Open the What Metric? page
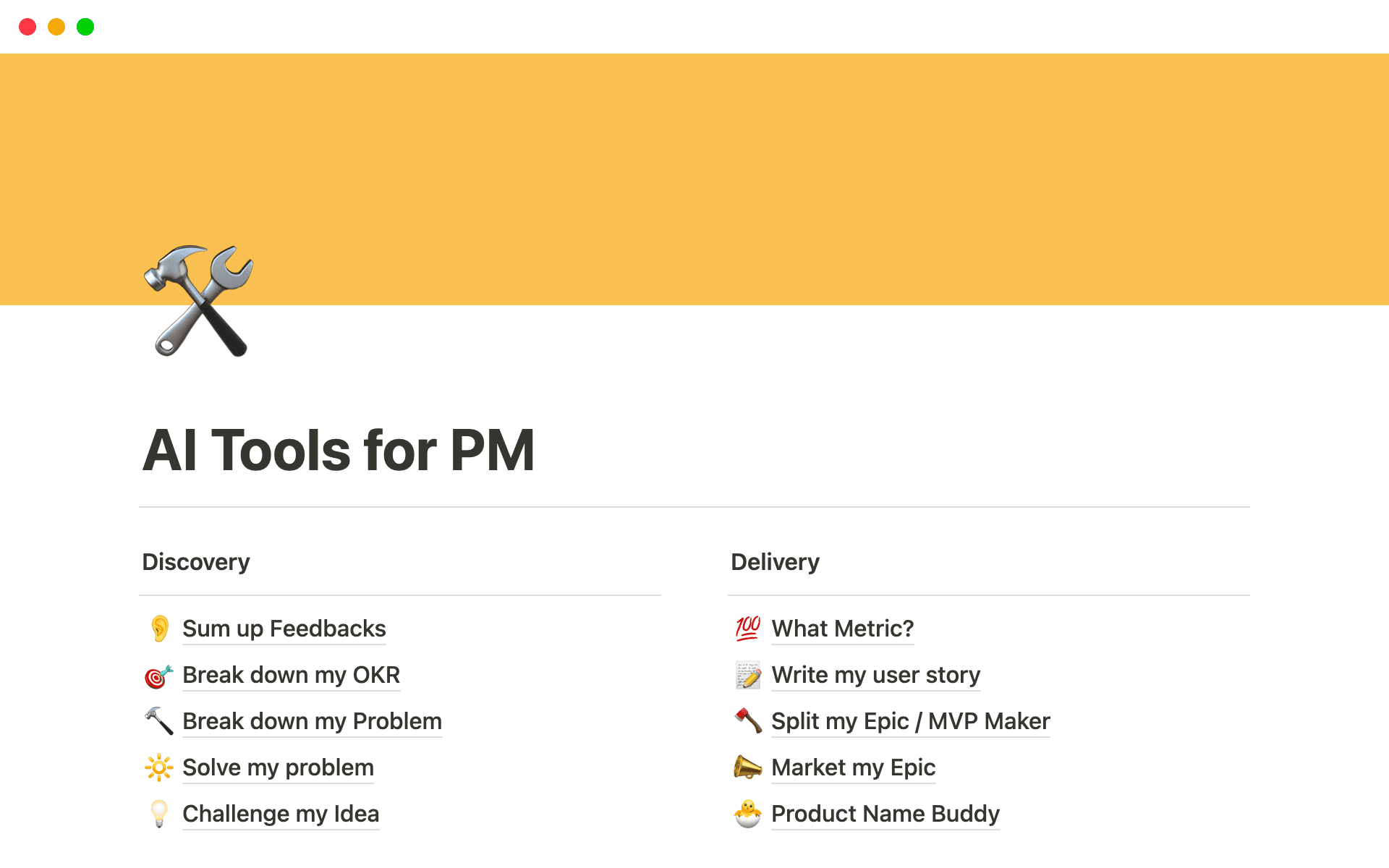The height and width of the screenshot is (868, 1389). (x=842, y=629)
